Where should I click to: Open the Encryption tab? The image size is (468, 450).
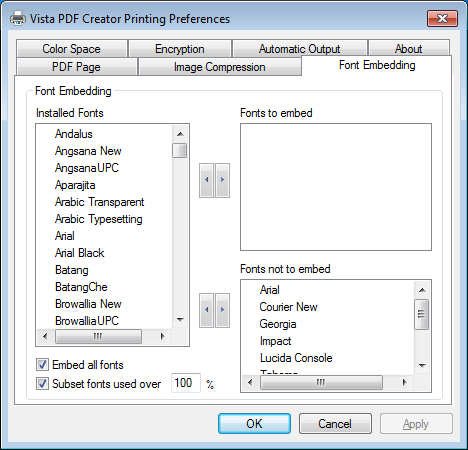pos(180,49)
